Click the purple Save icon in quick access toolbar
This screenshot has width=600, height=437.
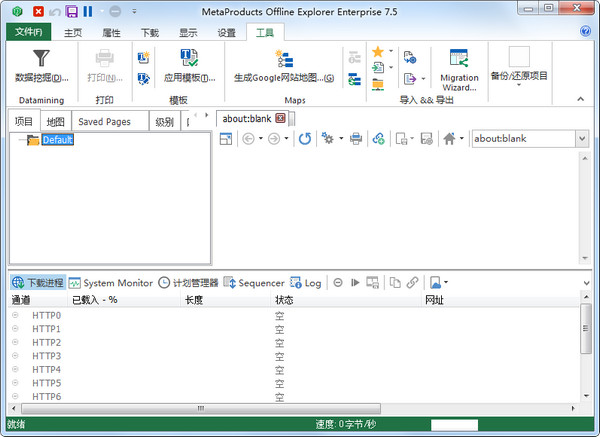tap(72, 11)
